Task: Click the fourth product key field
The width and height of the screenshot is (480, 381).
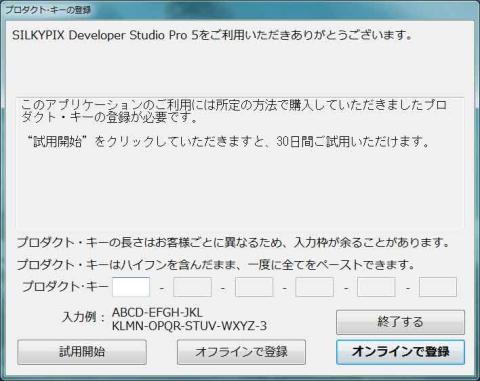Action: click(x=314, y=287)
